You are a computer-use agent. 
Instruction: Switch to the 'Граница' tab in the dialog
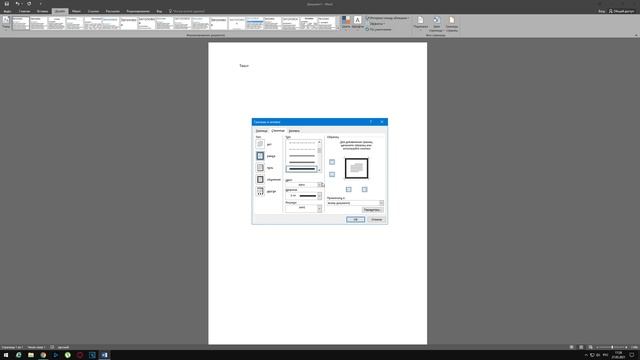[262, 131]
